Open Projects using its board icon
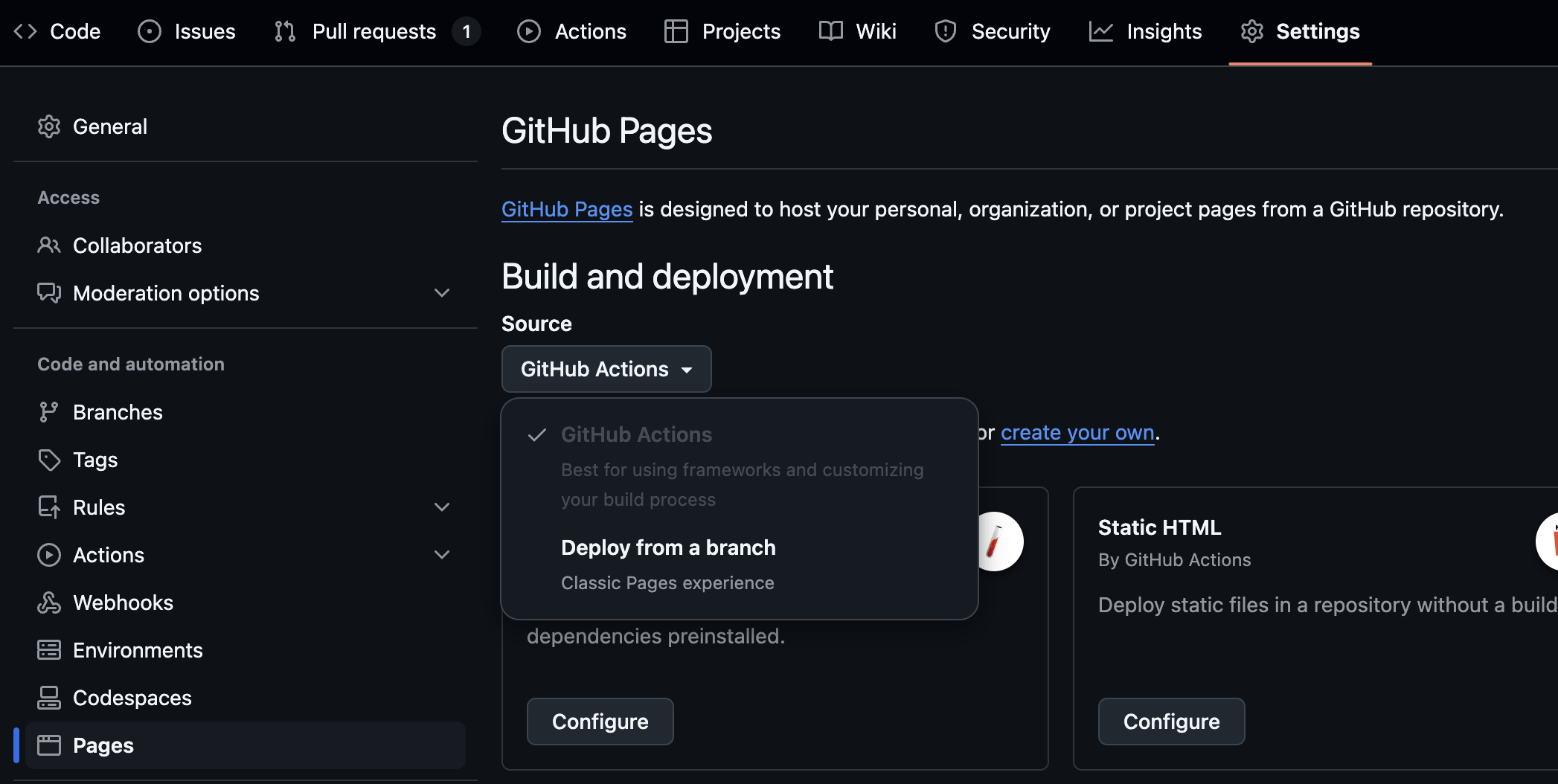This screenshot has width=1558, height=784. (676, 31)
